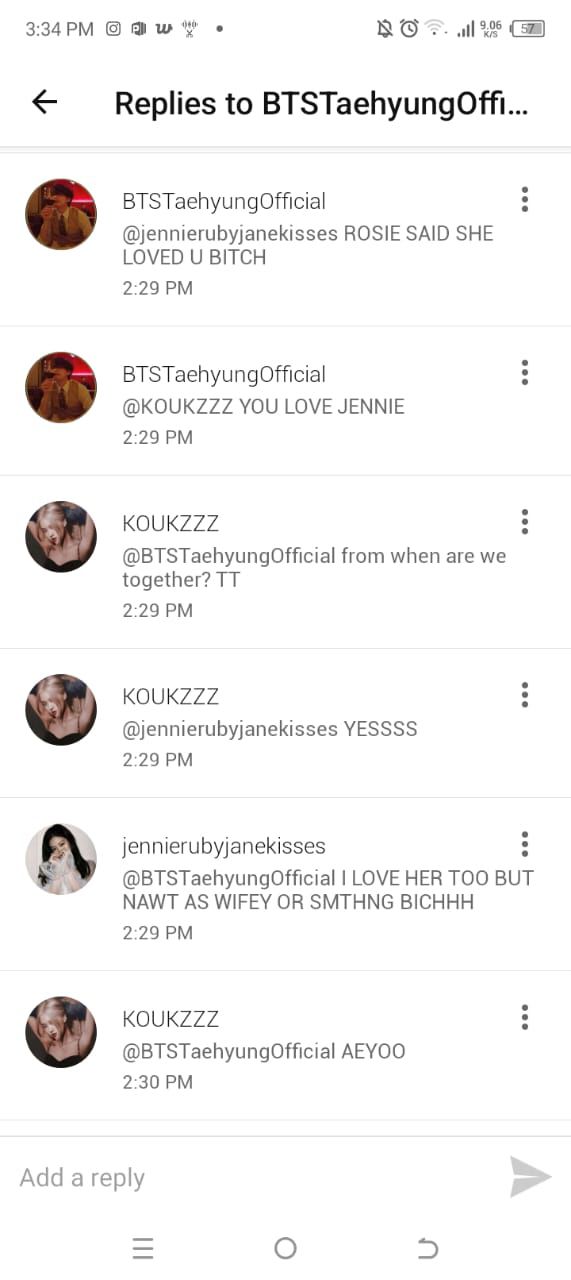
Task: Open options menu for jennierubyjanekisses comment
Action: point(524,844)
